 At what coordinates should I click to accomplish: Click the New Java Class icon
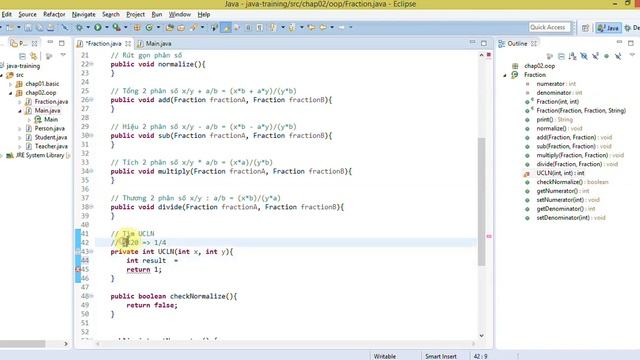pos(149,28)
